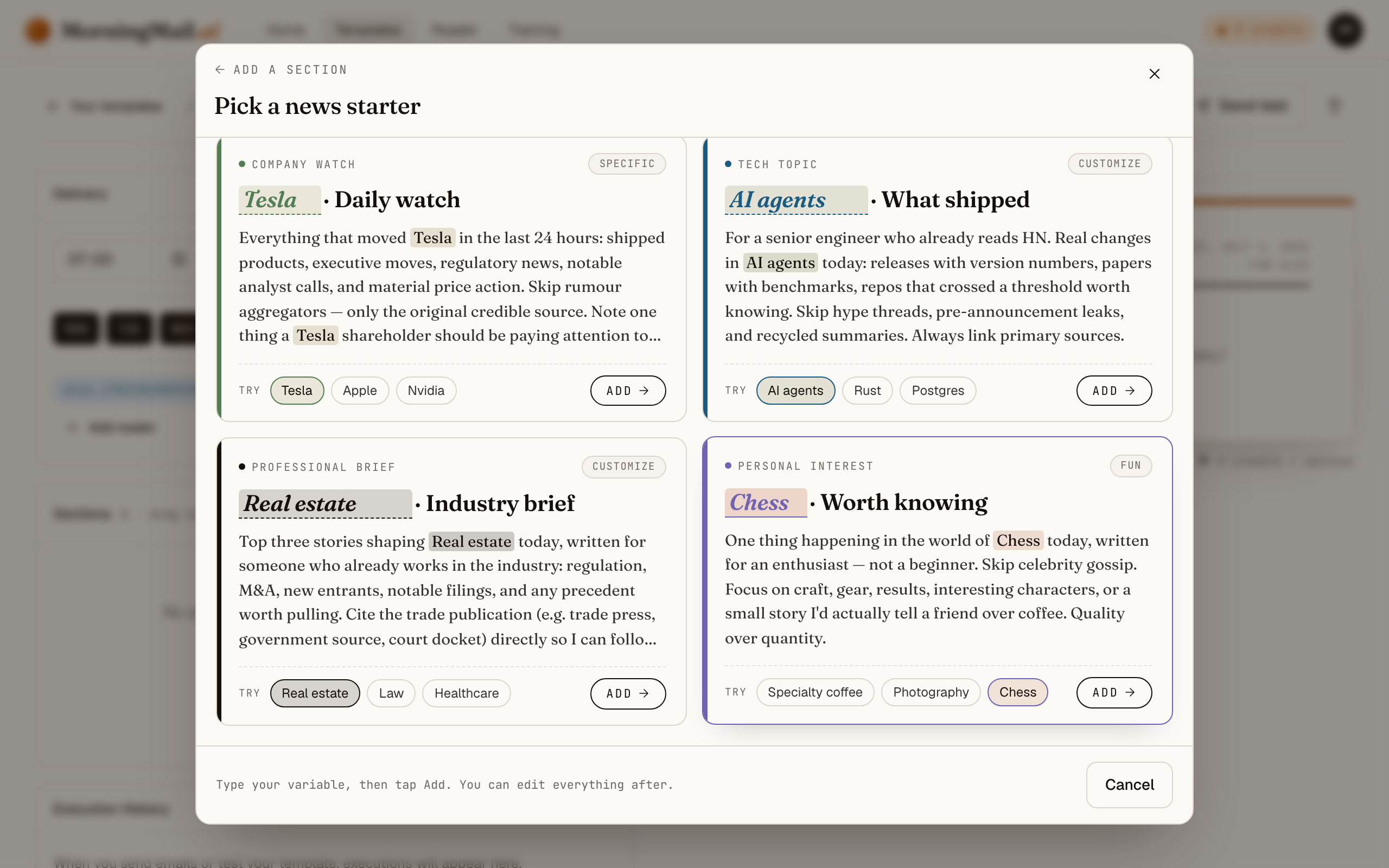Select the Real estate suggestion chip
Viewport: 1389px width, 868px height.
(x=315, y=693)
